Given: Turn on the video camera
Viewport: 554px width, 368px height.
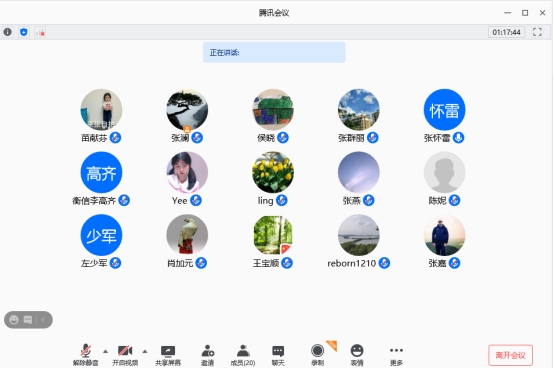Looking at the screenshot, I should 125,356.
